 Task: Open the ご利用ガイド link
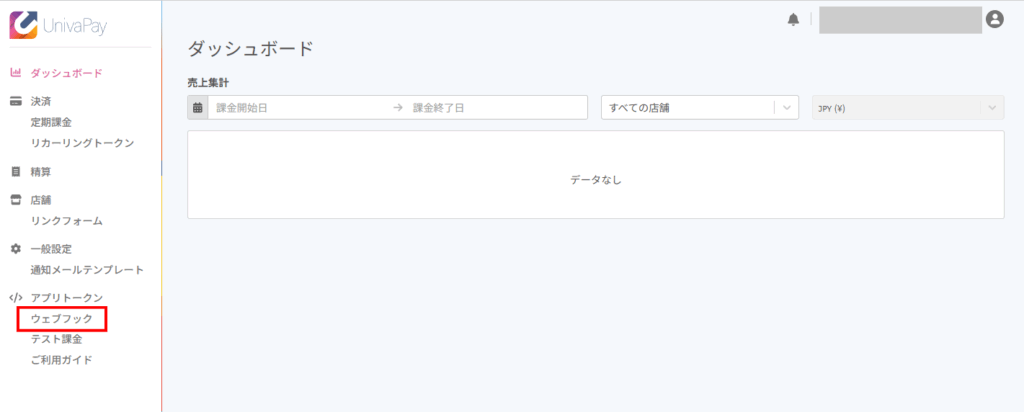click(x=61, y=360)
